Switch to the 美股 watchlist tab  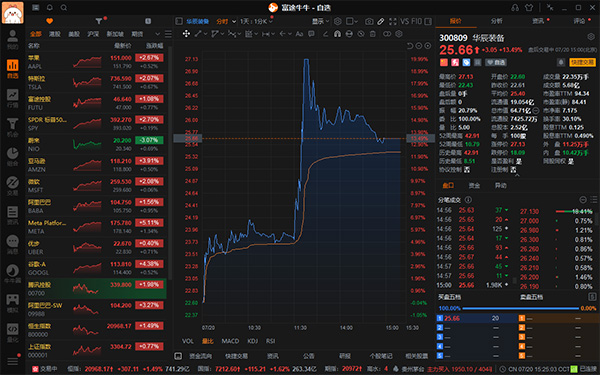[74, 34]
